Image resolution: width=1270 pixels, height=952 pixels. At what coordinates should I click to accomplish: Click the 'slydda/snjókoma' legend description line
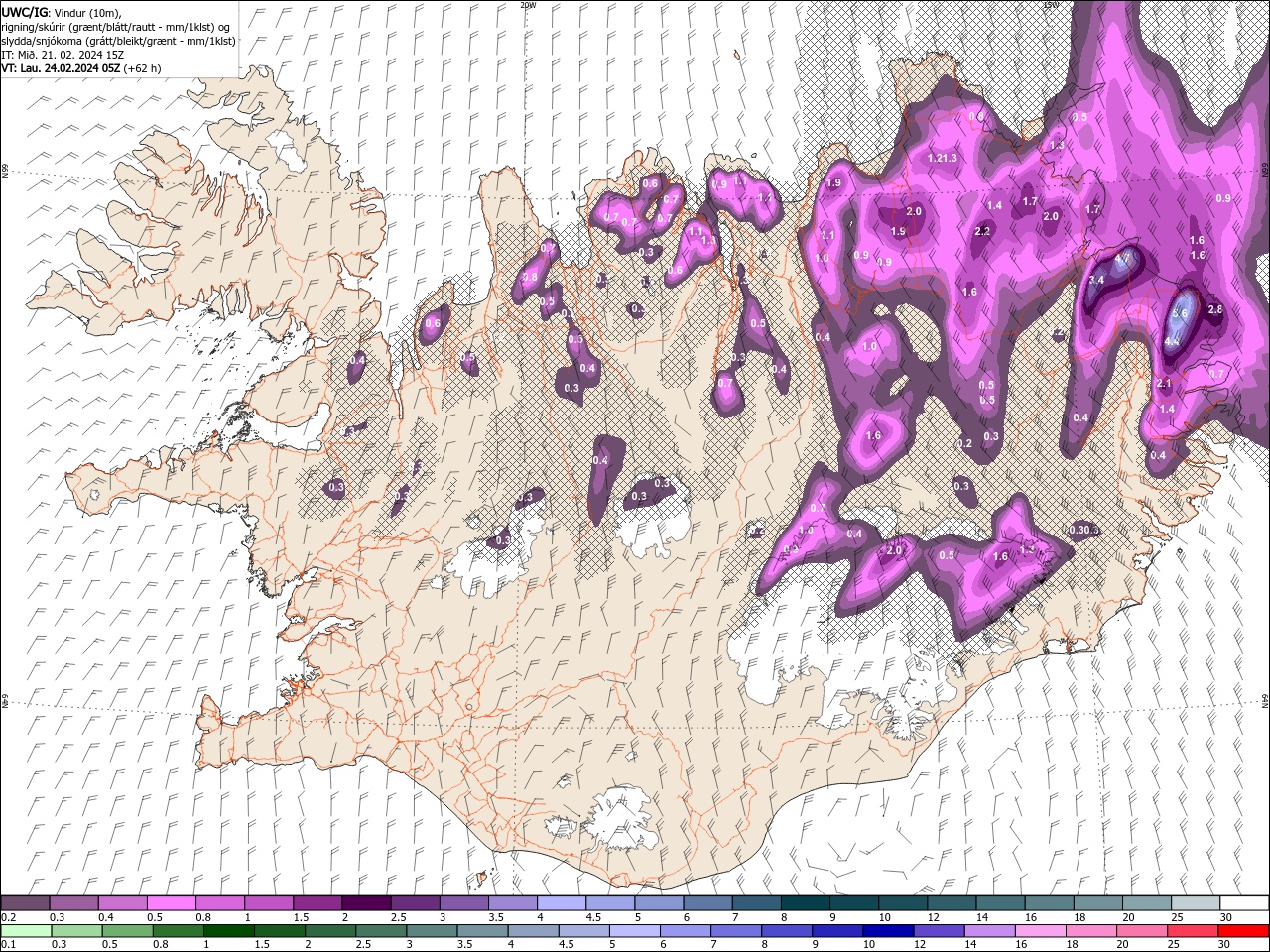click(x=118, y=41)
